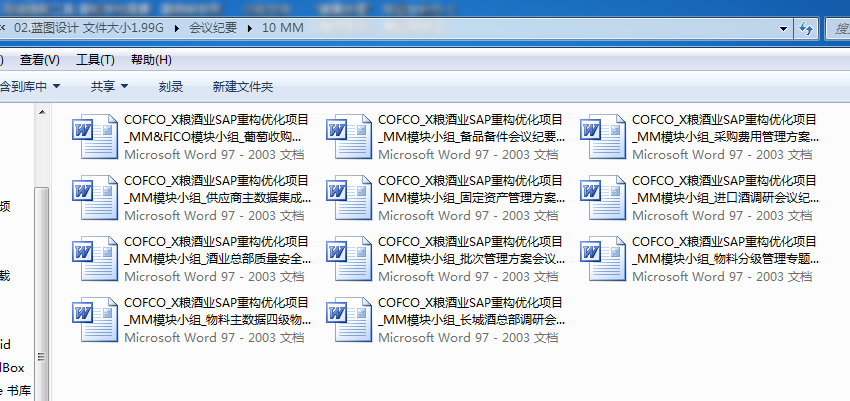Select file name _MM模块小组_固定资产管理方案
Screen dimensions: 850x401
[472, 198]
